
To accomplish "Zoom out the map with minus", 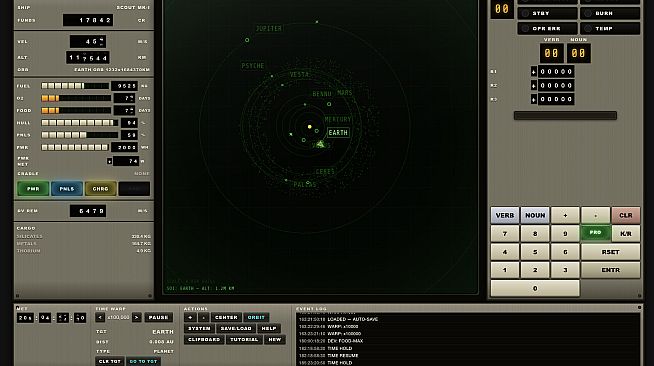I will (x=204, y=317).
